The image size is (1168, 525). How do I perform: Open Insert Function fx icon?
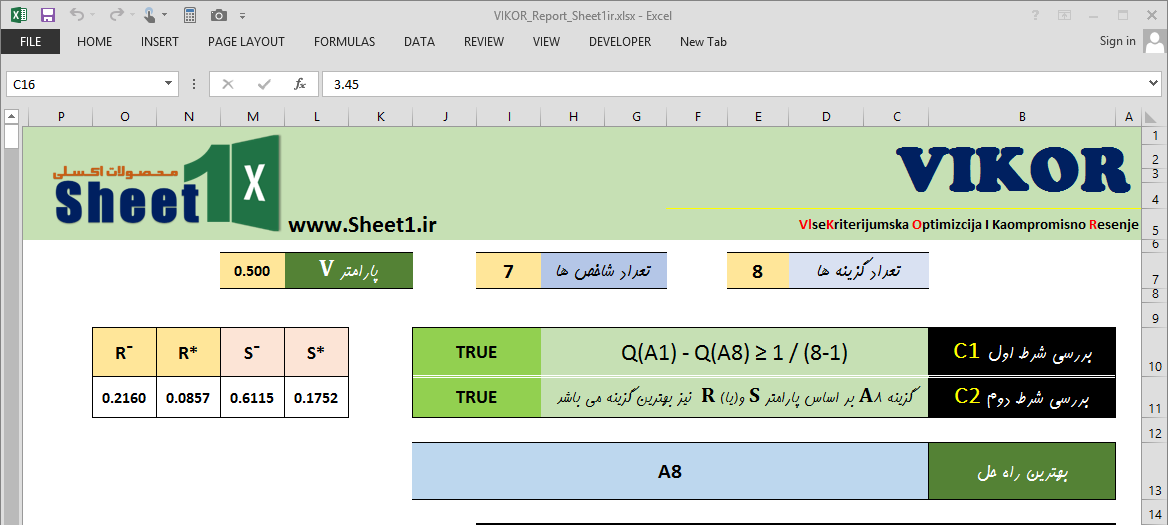(300, 84)
